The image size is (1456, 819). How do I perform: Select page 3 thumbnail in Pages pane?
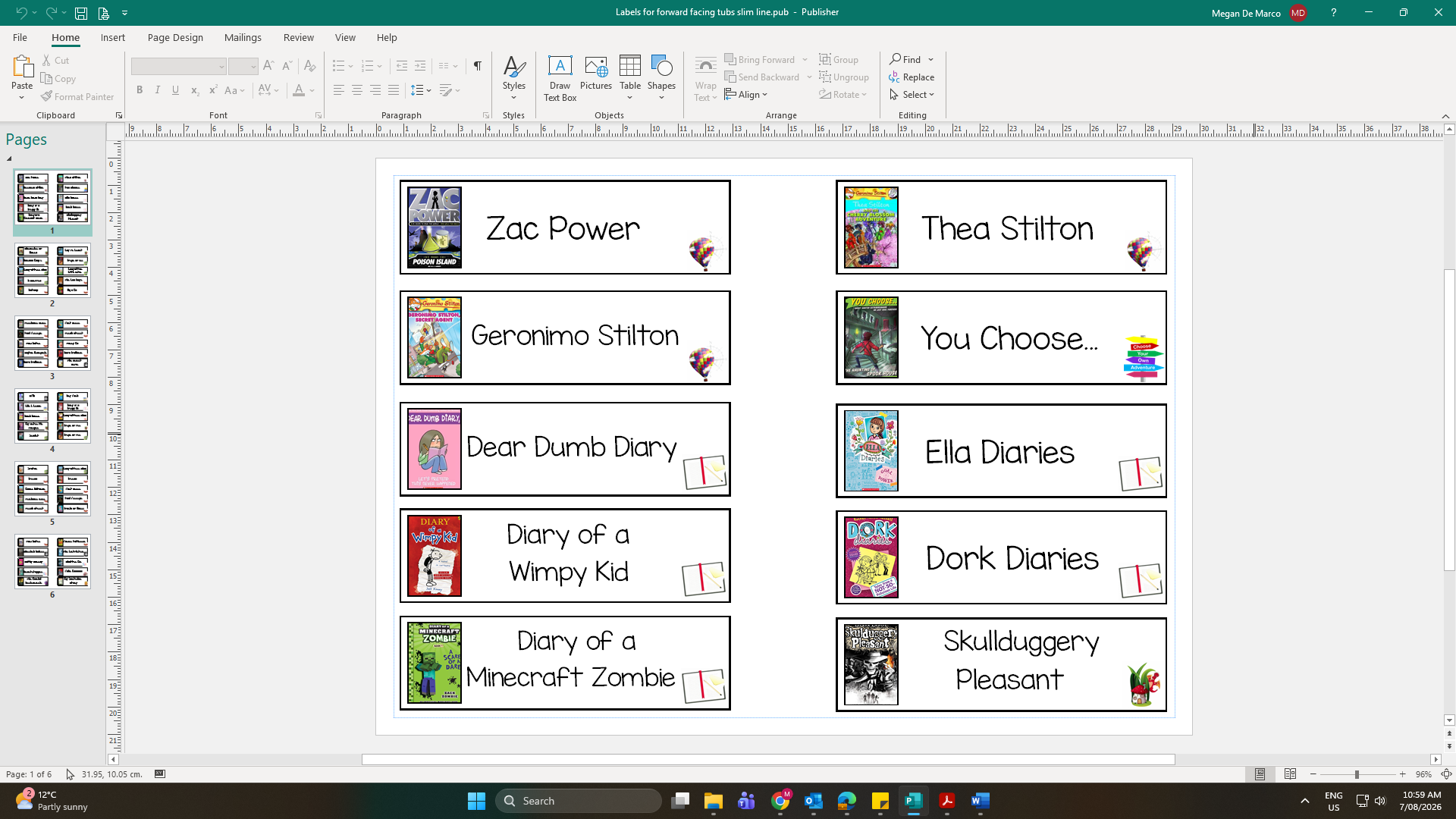[x=52, y=344]
